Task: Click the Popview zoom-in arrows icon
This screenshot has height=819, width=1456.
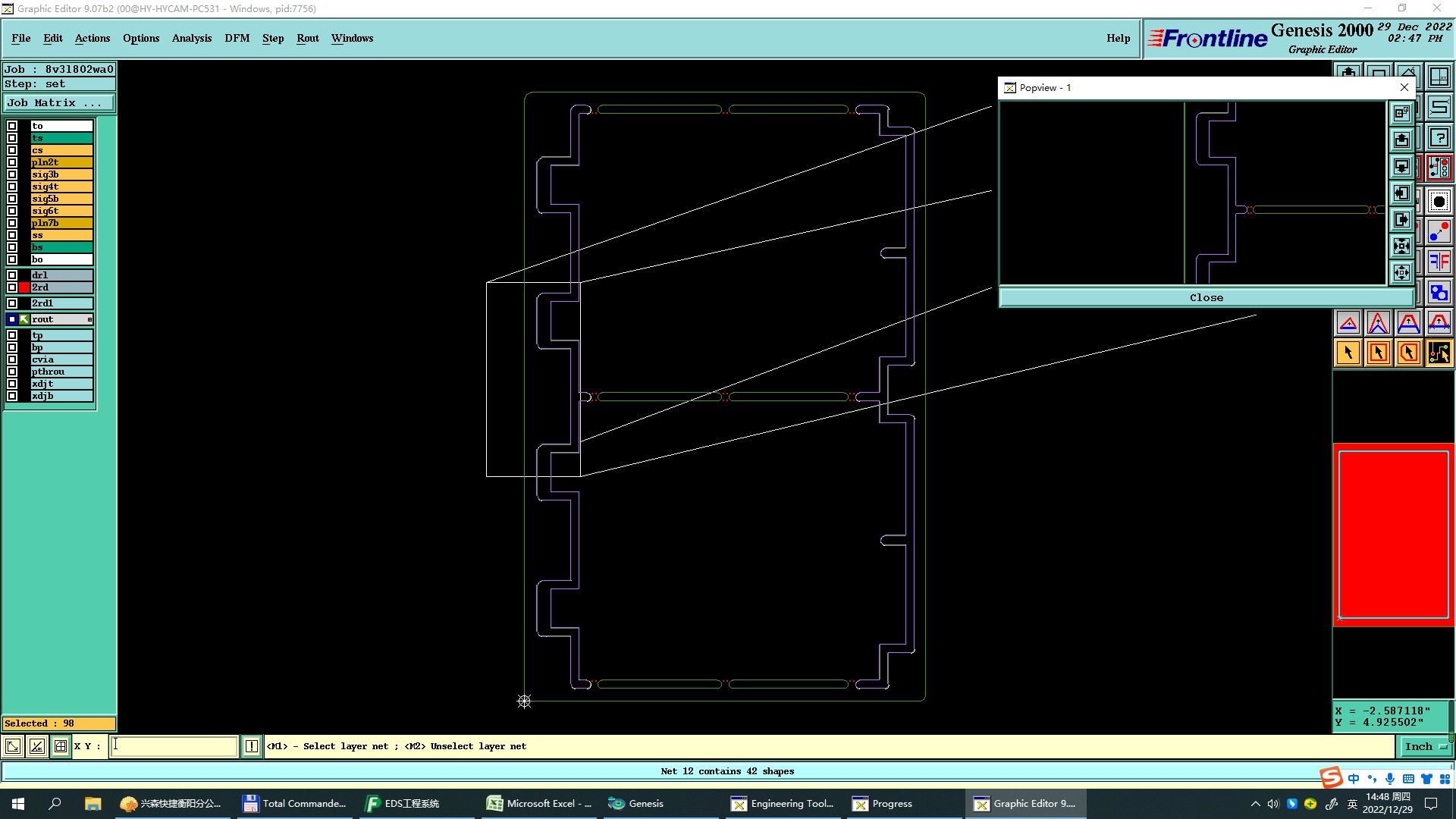Action: point(1401,246)
